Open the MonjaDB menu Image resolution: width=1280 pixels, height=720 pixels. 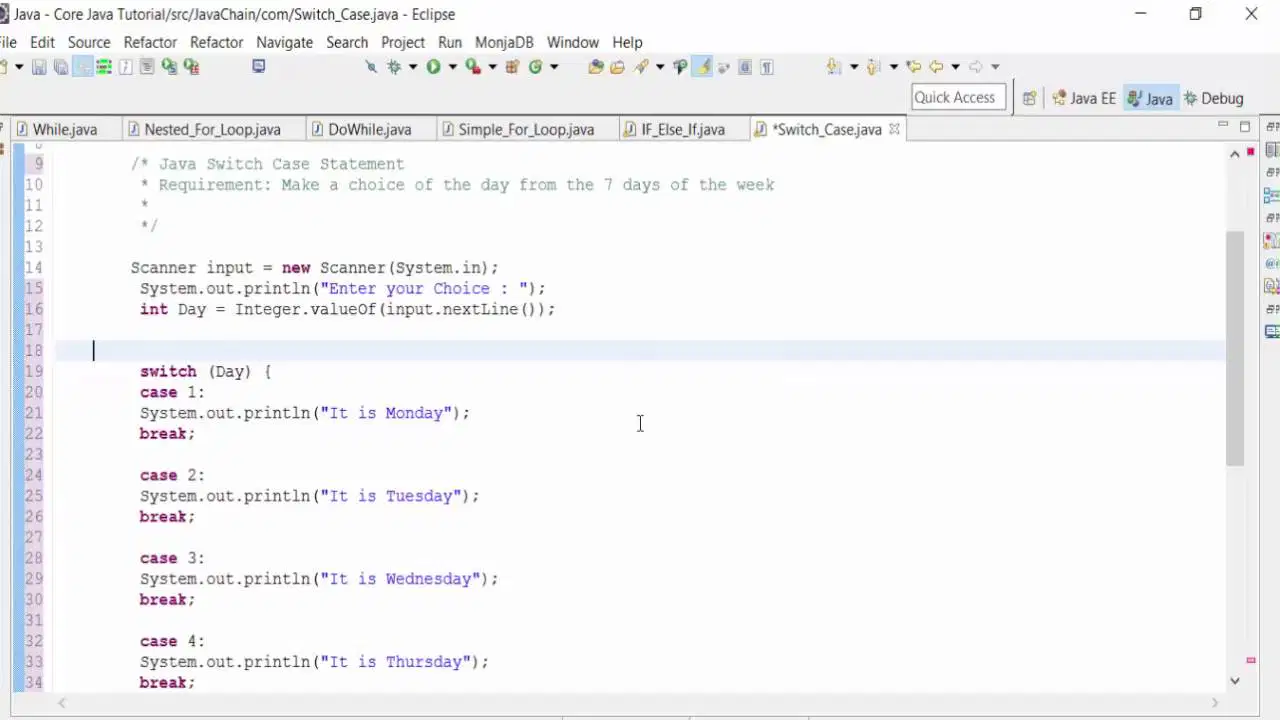(x=504, y=42)
